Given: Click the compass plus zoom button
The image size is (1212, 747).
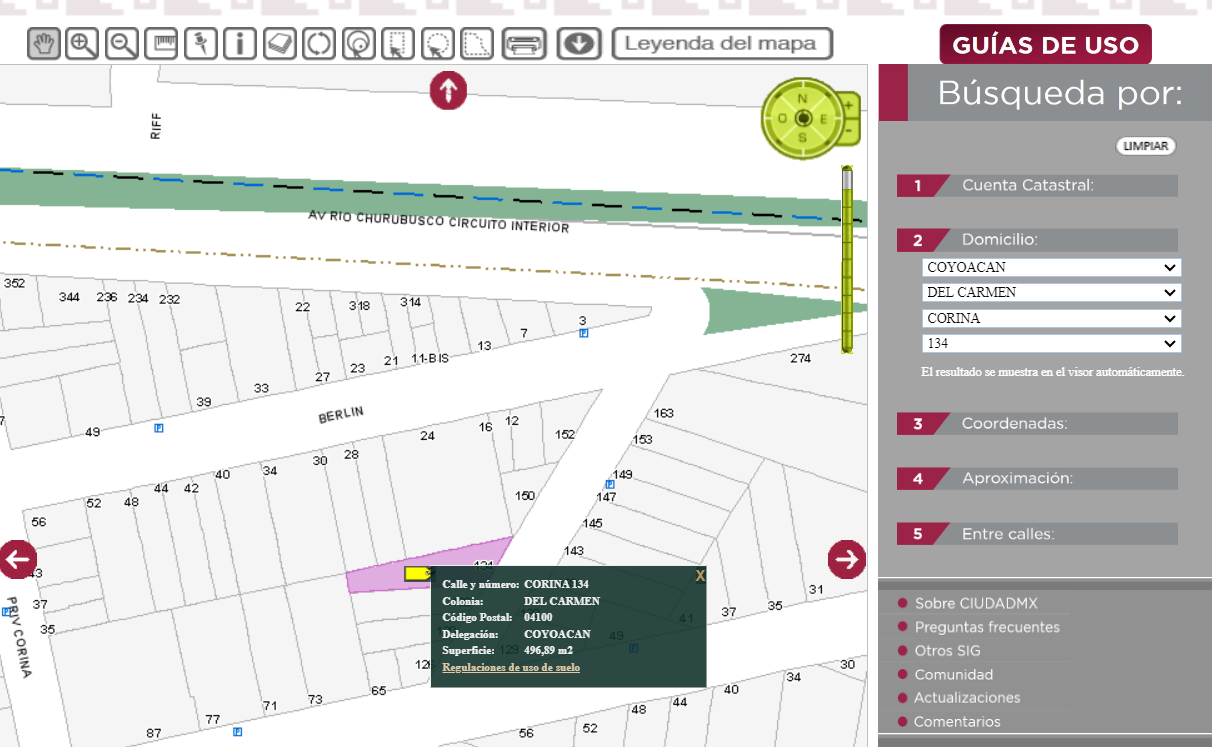Looking at the screenshot, I should (849, 104).
